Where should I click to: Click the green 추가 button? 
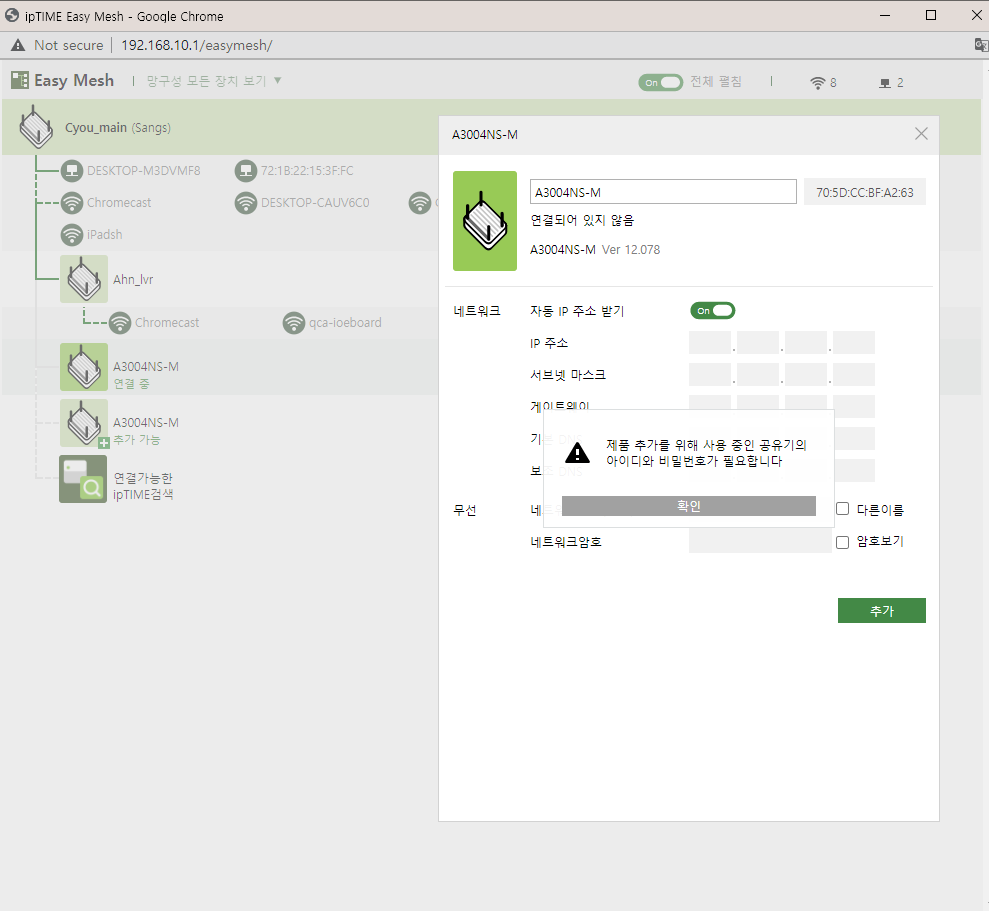click(x=882, y=610)
